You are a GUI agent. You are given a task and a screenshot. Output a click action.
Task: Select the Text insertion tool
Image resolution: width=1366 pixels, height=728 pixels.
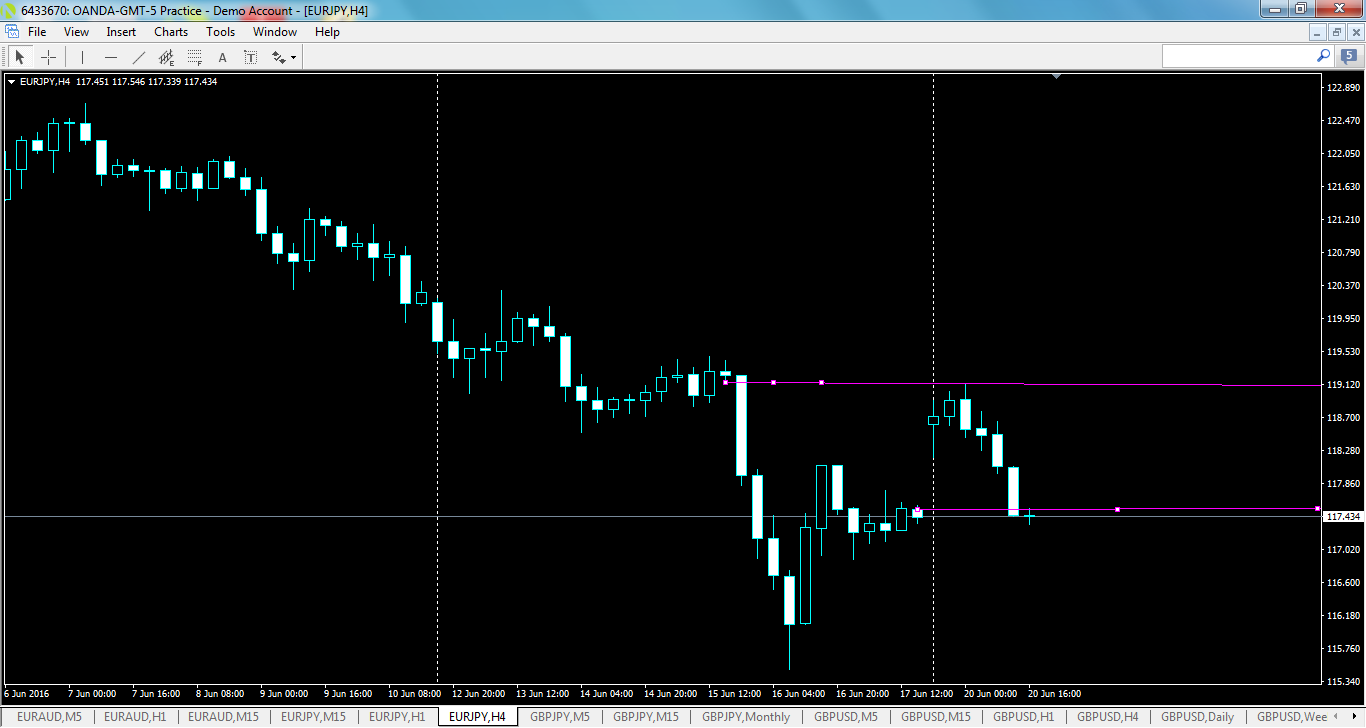222,56
